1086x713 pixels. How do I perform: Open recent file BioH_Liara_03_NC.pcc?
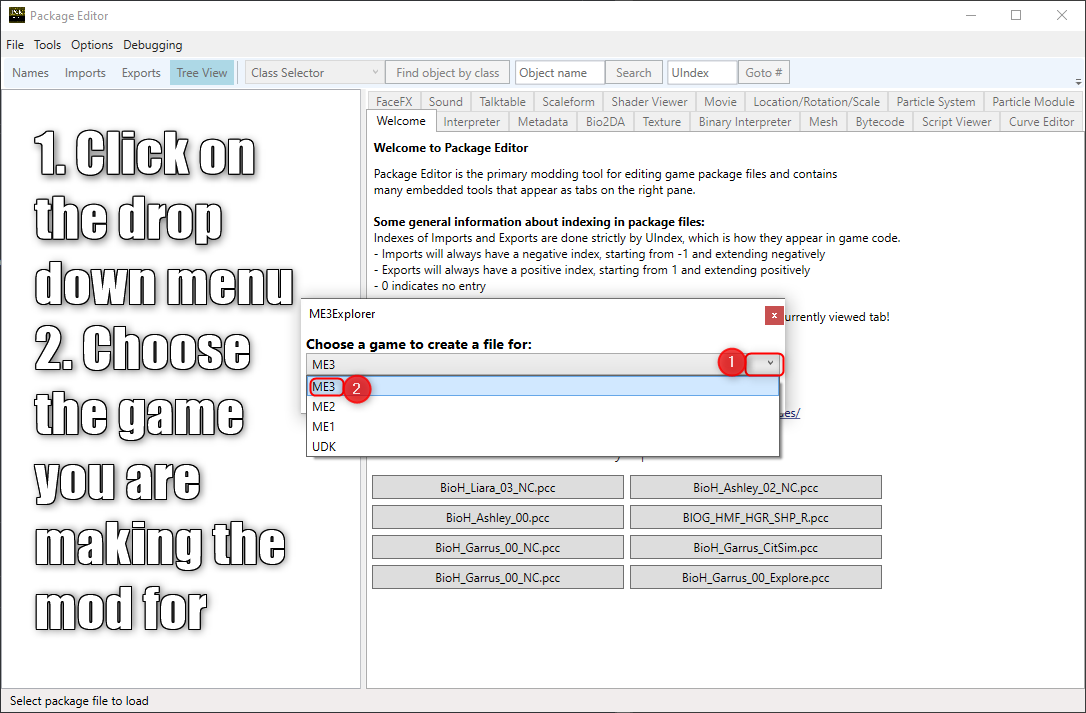(498, 487)
